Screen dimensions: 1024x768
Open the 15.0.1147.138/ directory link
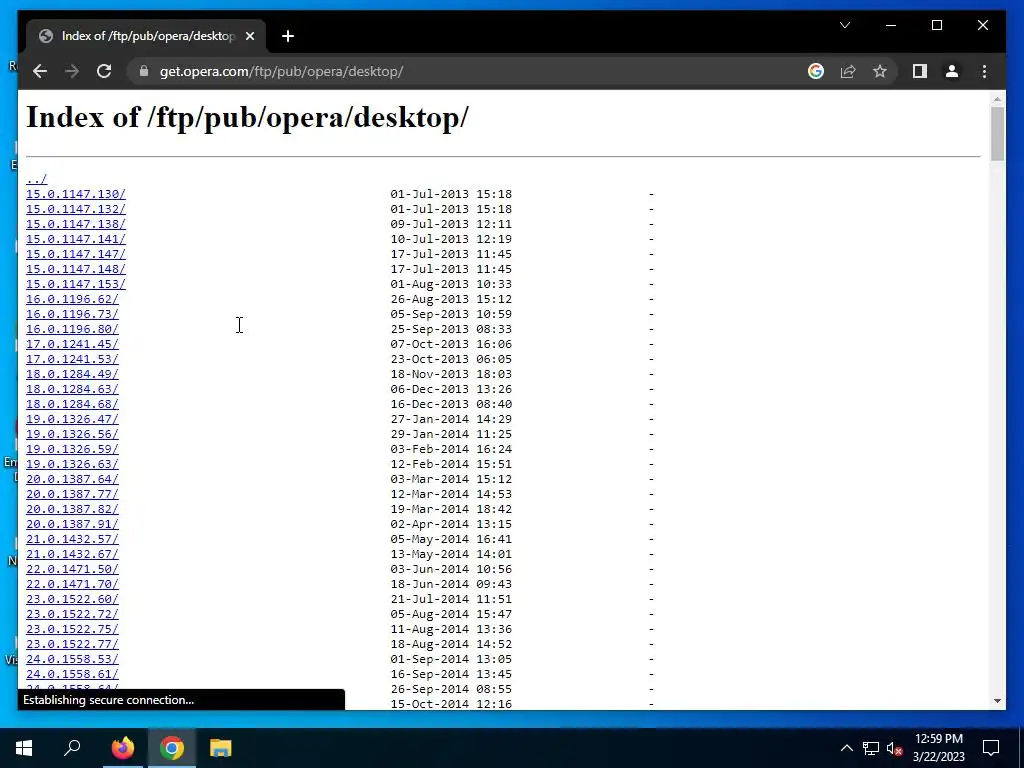point(76,224)
